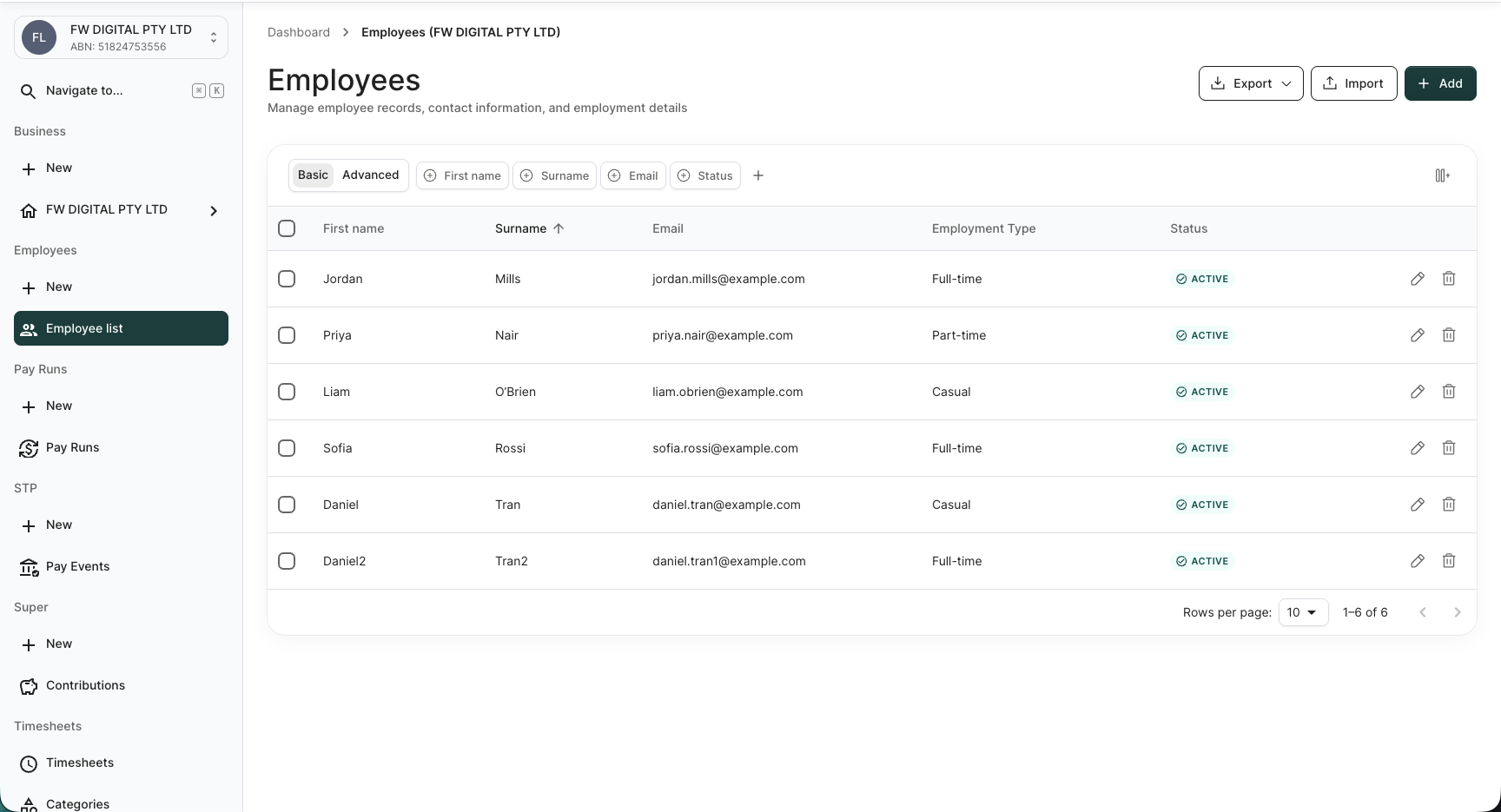Click the Employee list people icon
The image size is (1501, 812).
tap(29, 329)
